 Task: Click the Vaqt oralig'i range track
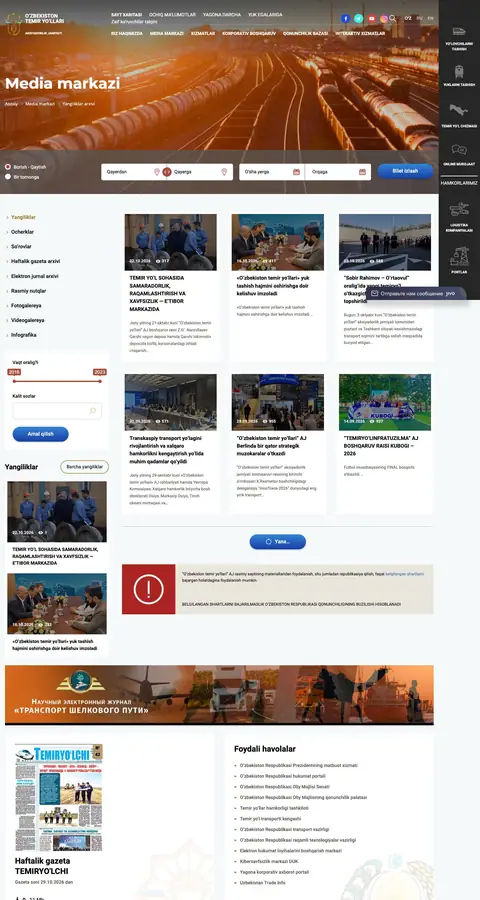tap(57, 381)
